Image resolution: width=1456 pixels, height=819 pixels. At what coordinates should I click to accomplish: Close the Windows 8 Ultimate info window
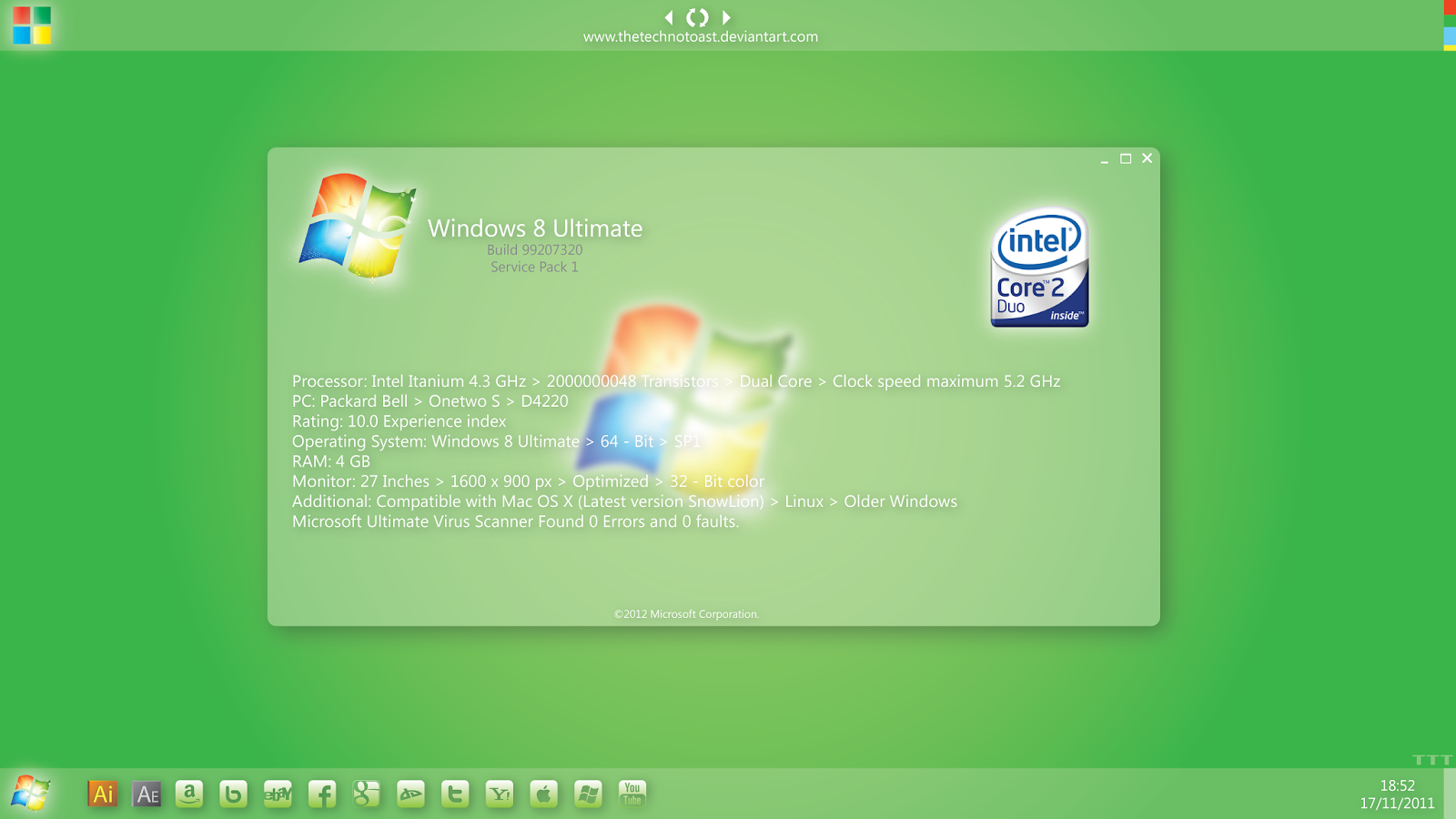pyautogui.click(x=1148, y=158)
